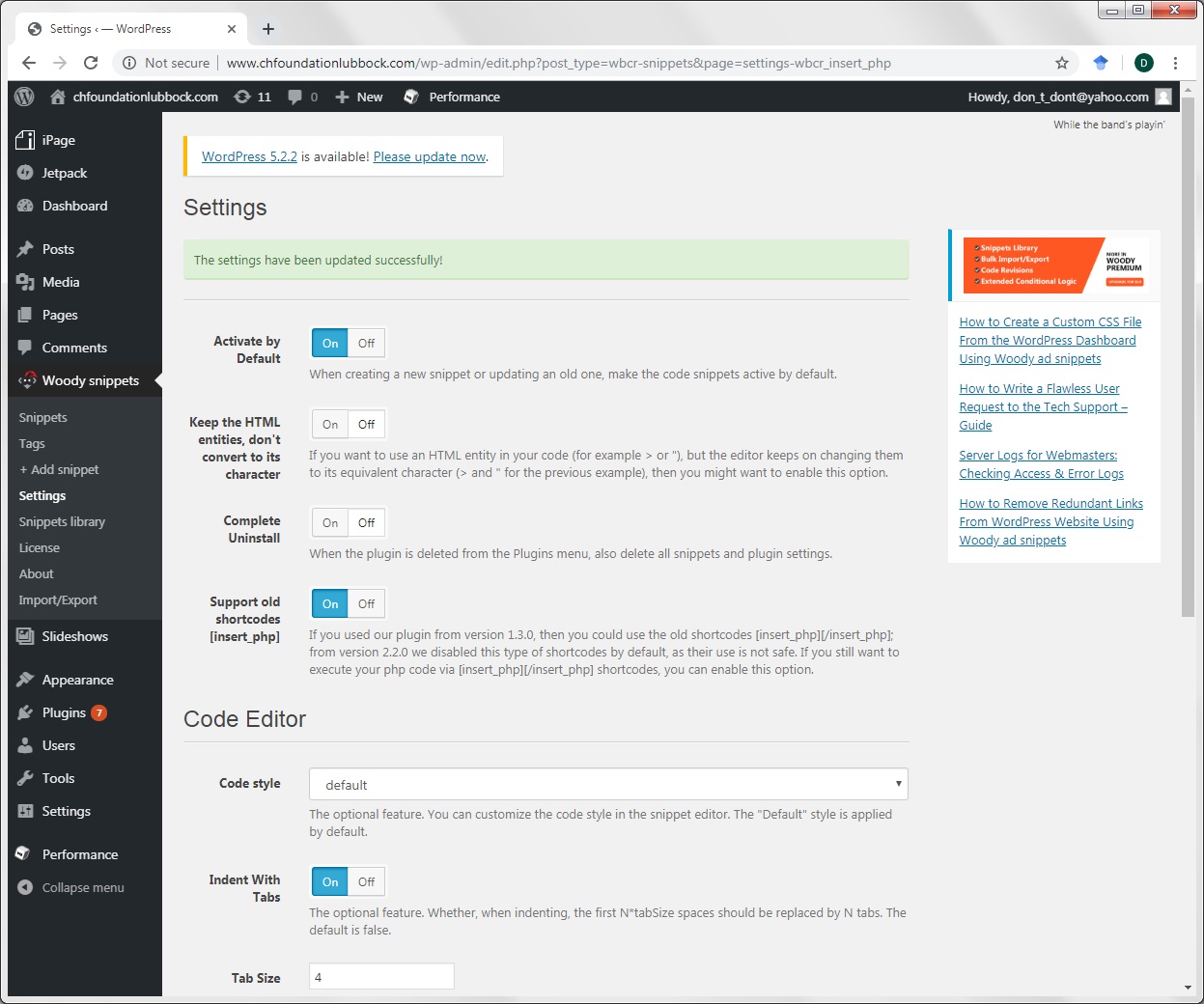This screenshot has width=1204, height=1004.
Task: Turn off Activate by Default
Action: coord(366,343)
